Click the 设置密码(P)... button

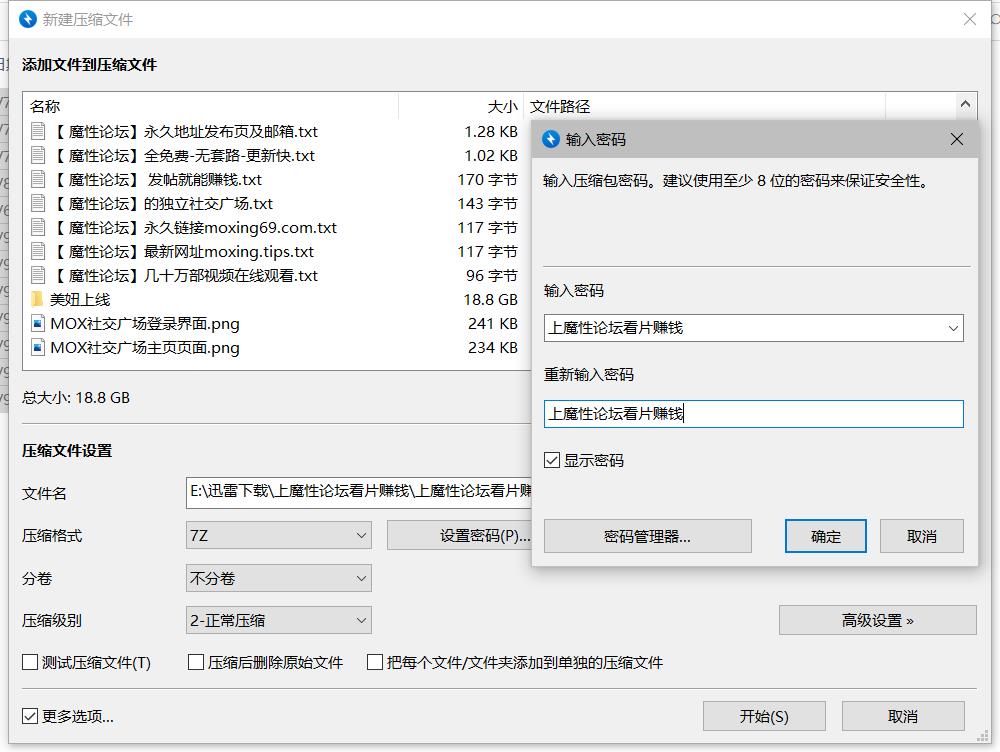pyautogui.click(x=459, y=536)
